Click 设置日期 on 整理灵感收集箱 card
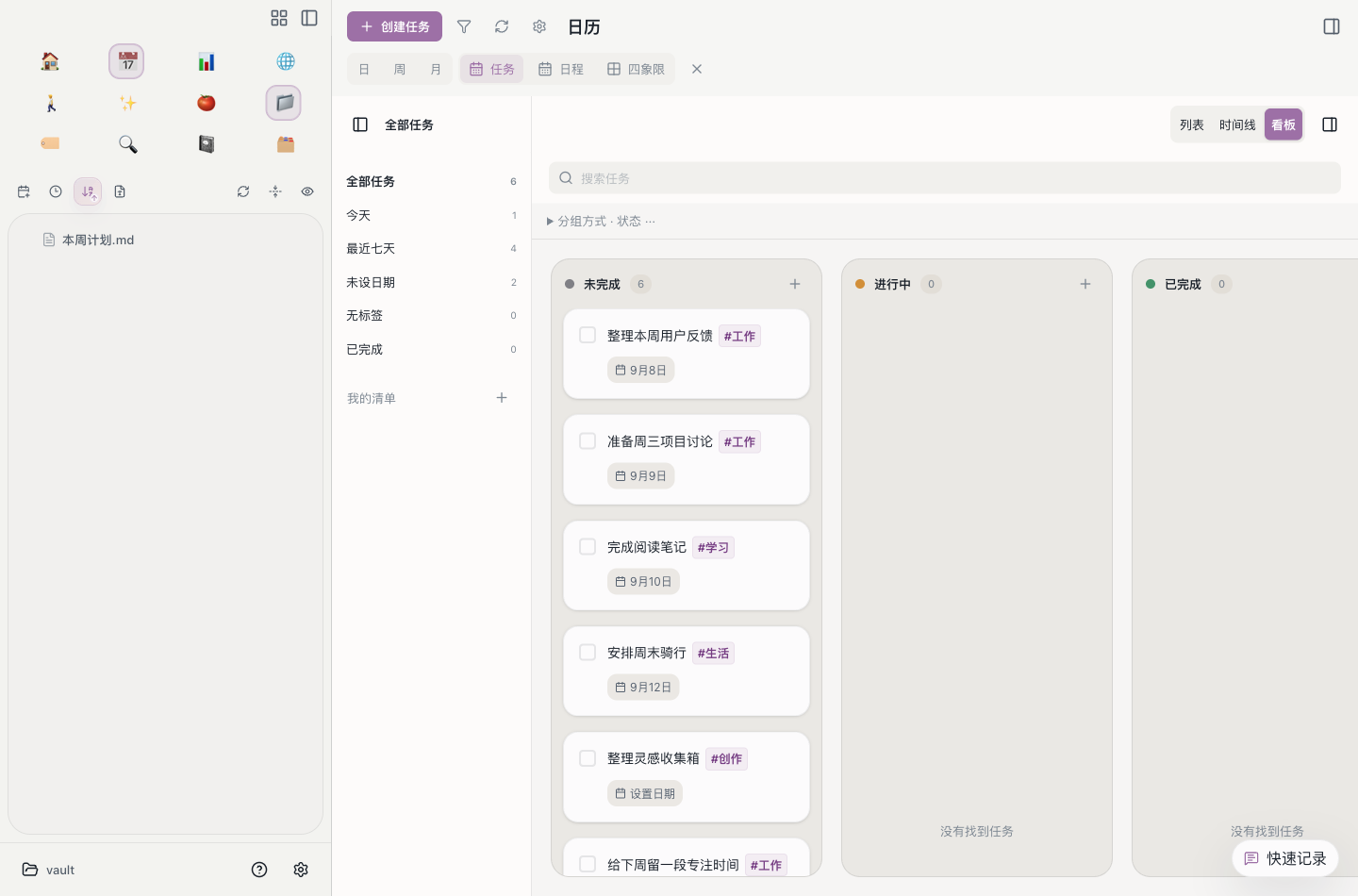The image size is (1358, 896). 645,793
